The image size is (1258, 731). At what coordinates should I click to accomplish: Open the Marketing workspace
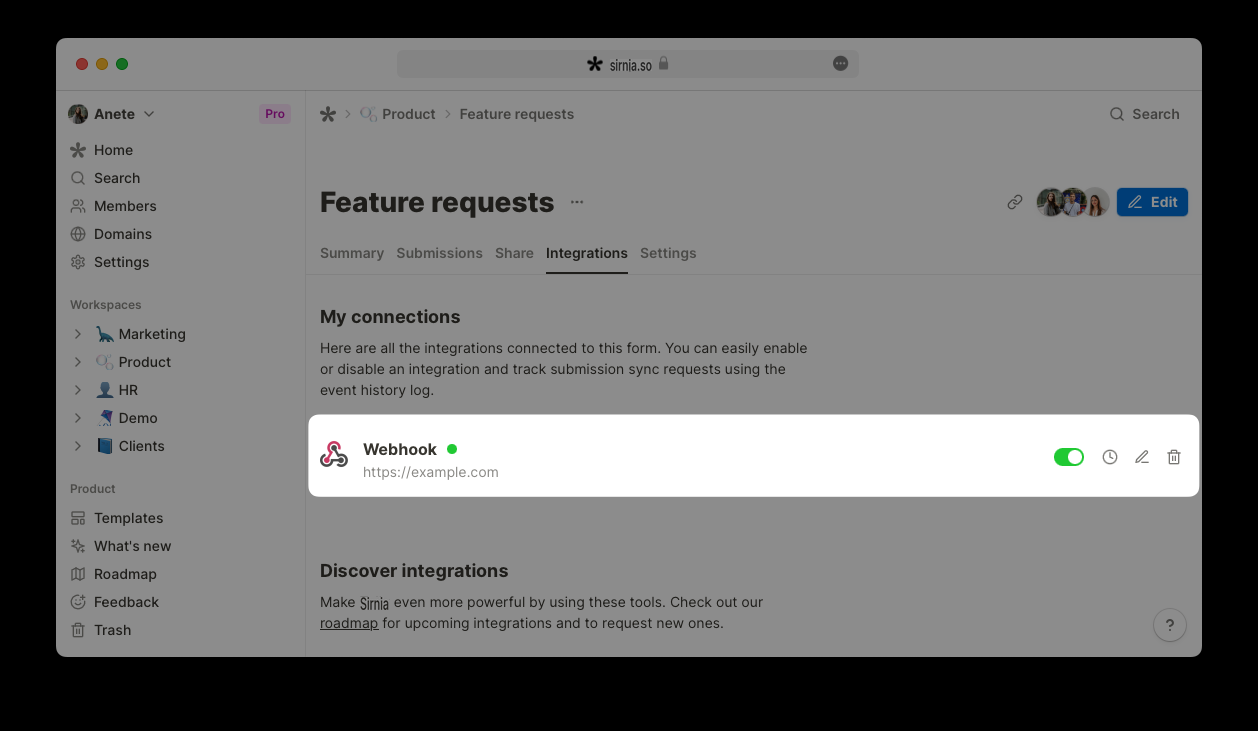tap(141, 334)
